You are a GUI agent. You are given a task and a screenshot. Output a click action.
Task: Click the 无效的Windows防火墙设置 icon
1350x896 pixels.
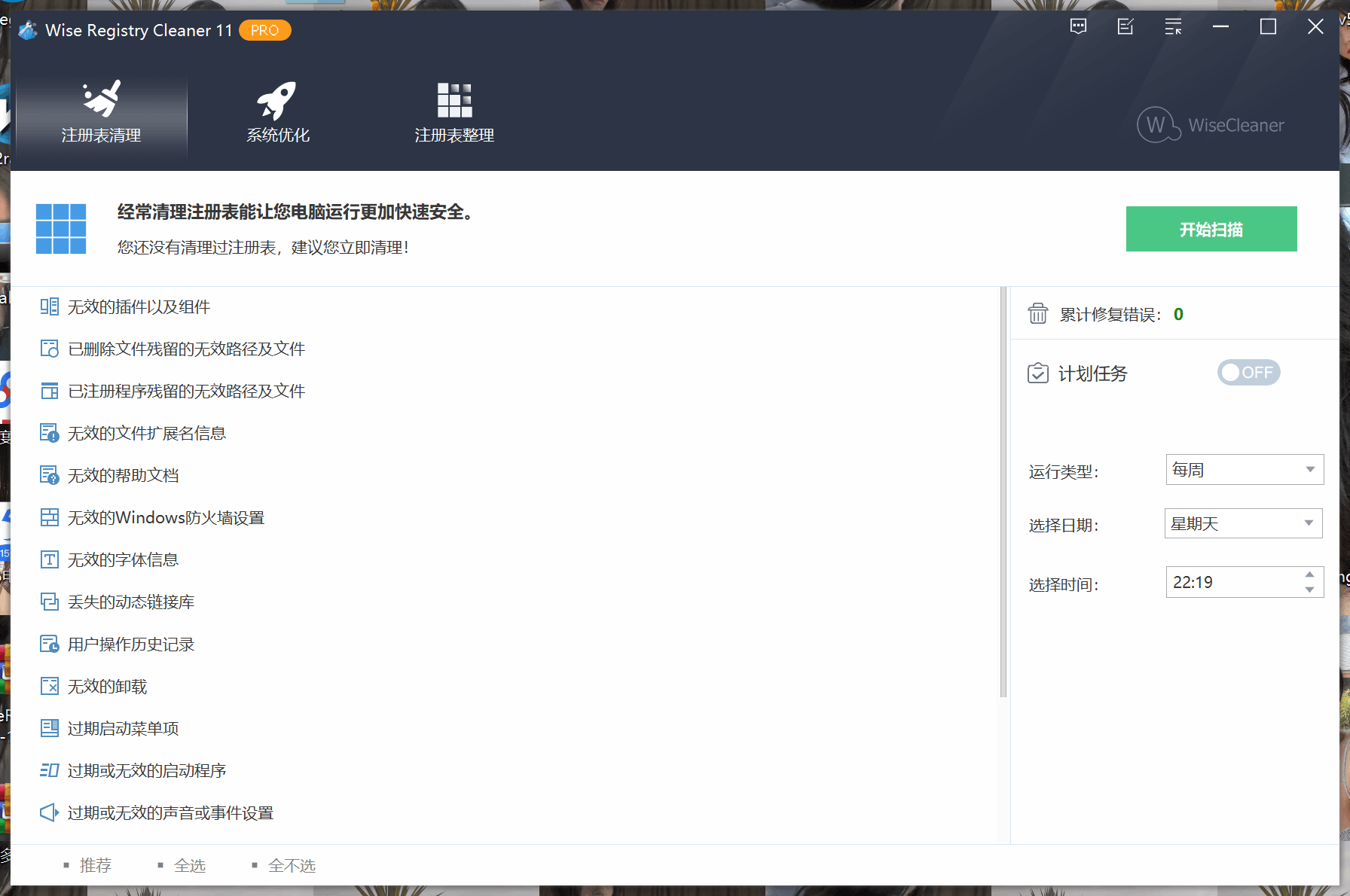coord(49,517)
